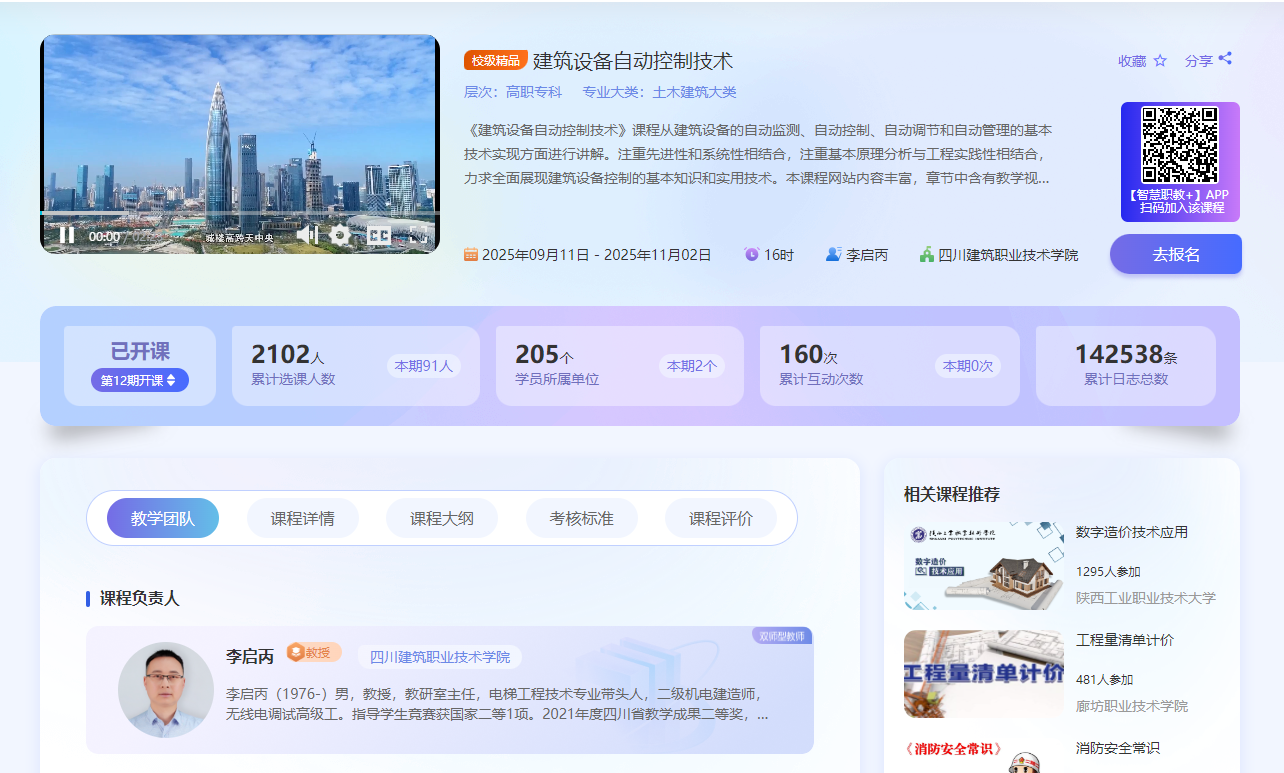Switch to the 课程详情 tab
Viewport: 1284px width, 773px height.
[303, 518]
